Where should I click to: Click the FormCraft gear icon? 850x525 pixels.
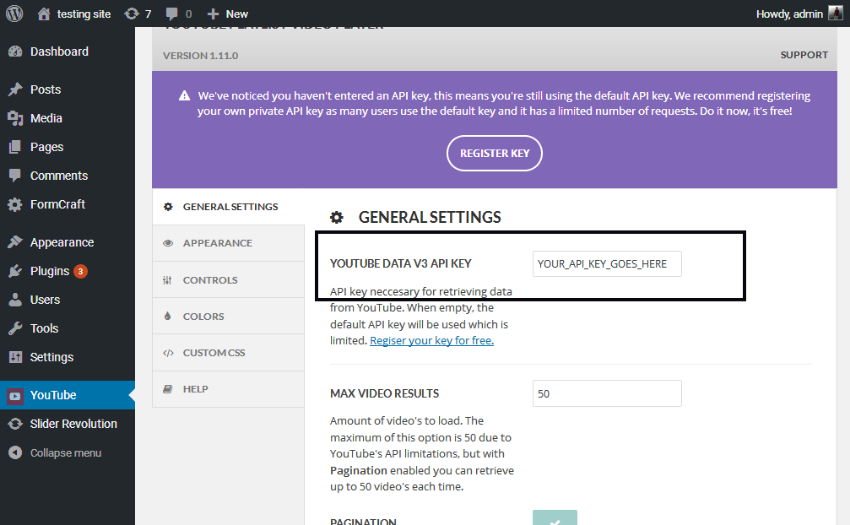click(15, 204)
